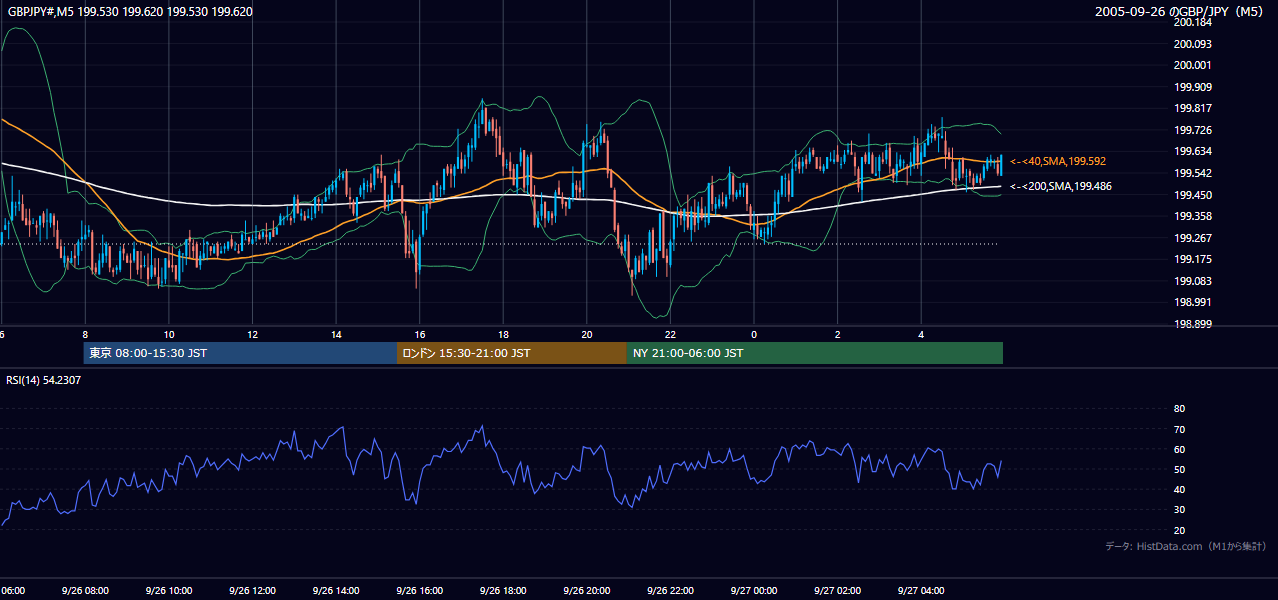Click the 200 SMA 199.486 label
Viewport: 1278px width, 600px height.
click(x=1061, y=186)
